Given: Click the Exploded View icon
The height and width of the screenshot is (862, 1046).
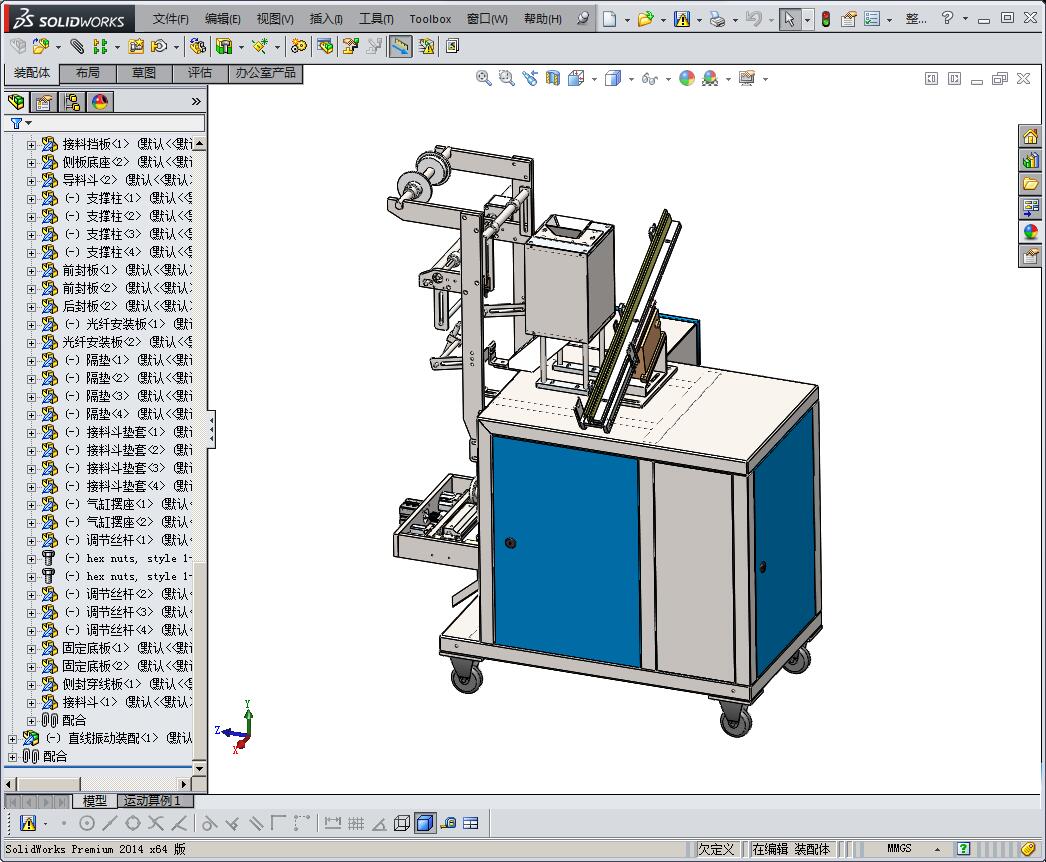Looking at the screenshot, I should pos(351,46).
